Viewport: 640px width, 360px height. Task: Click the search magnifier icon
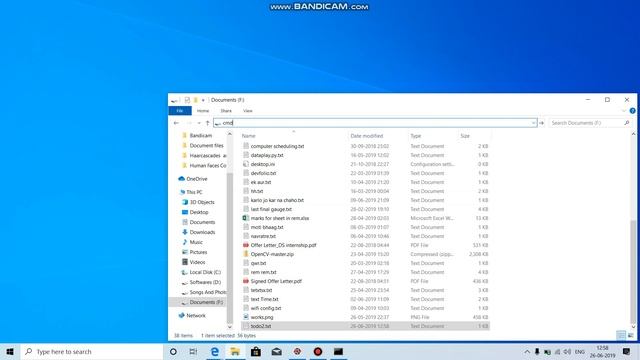coord(627,123)
